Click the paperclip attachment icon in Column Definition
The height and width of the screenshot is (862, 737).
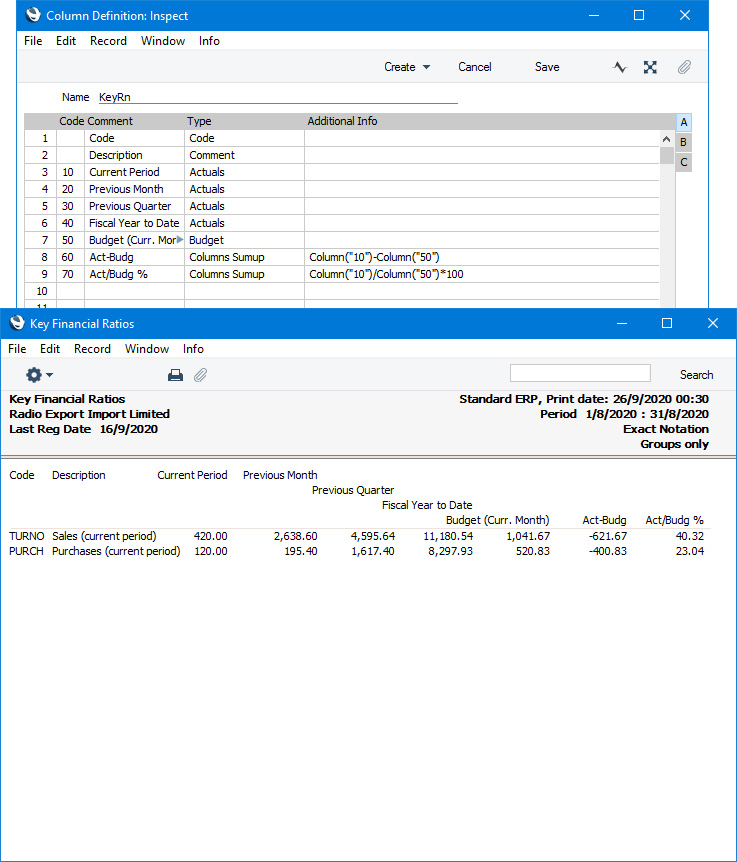point(684,67)
